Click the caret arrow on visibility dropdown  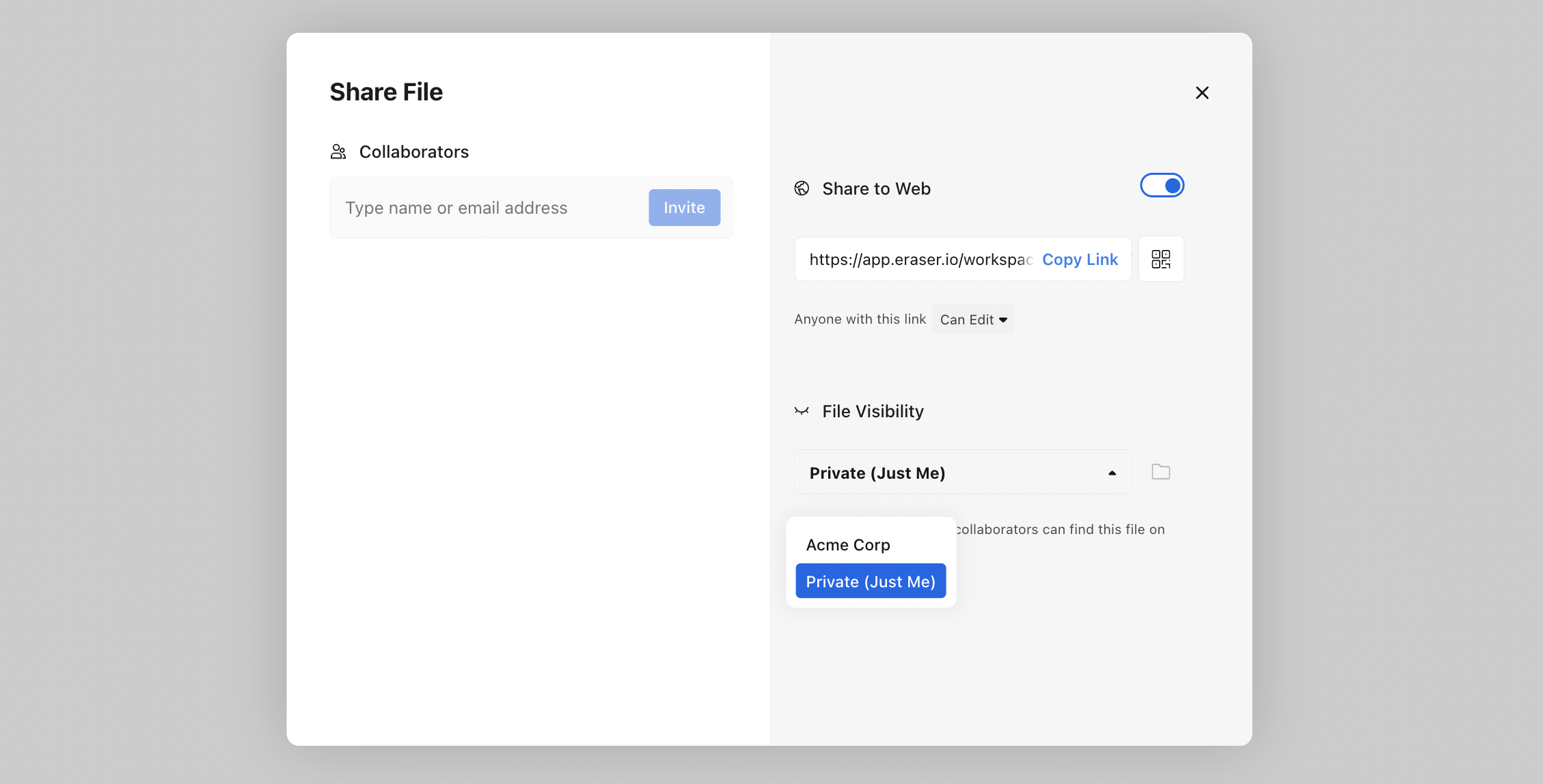click(x=1112, y=473)
